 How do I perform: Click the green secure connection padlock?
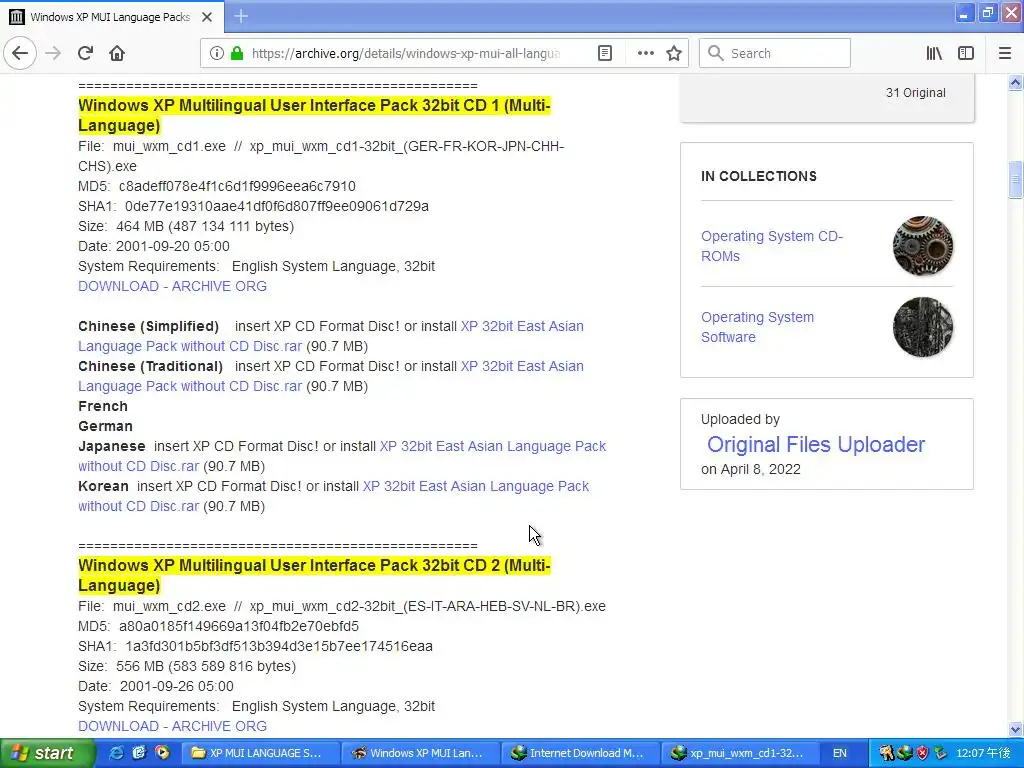tap(237, 53)
